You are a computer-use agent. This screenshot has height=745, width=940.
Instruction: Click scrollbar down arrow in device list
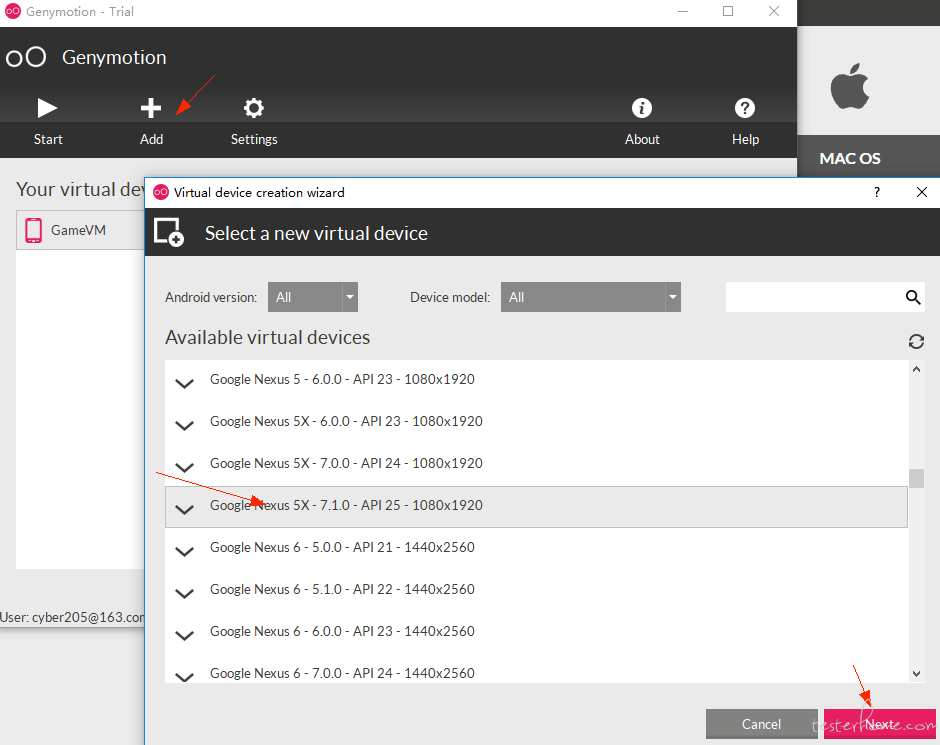click(916, 674)
